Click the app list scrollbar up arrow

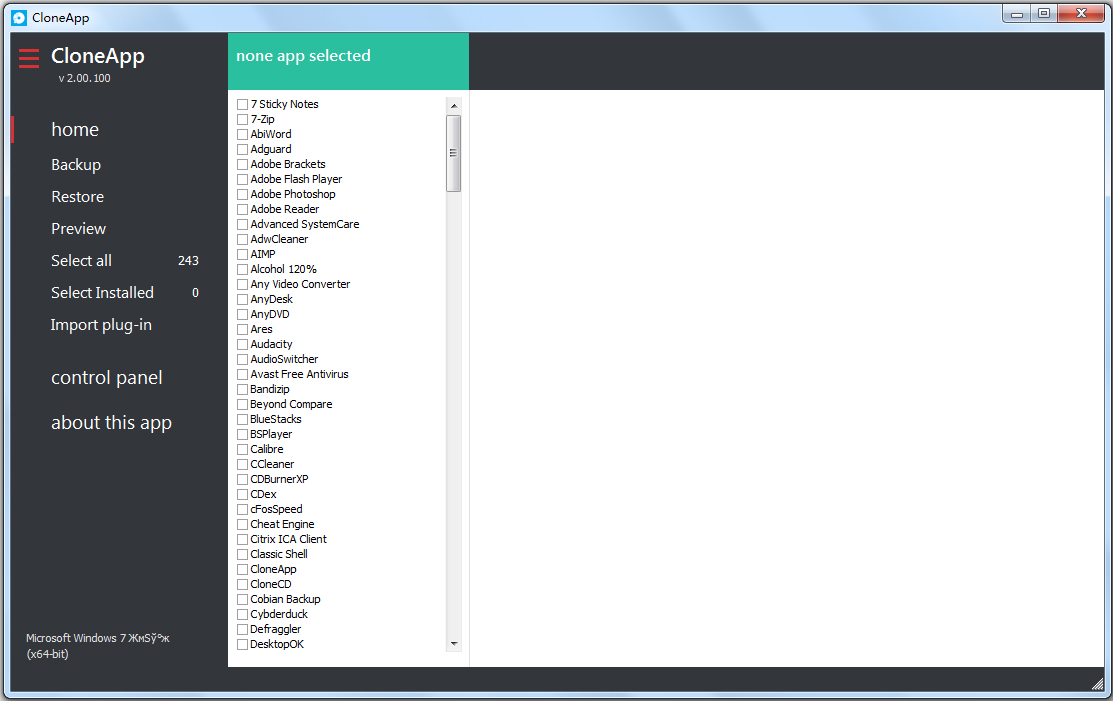coord(454,106)
